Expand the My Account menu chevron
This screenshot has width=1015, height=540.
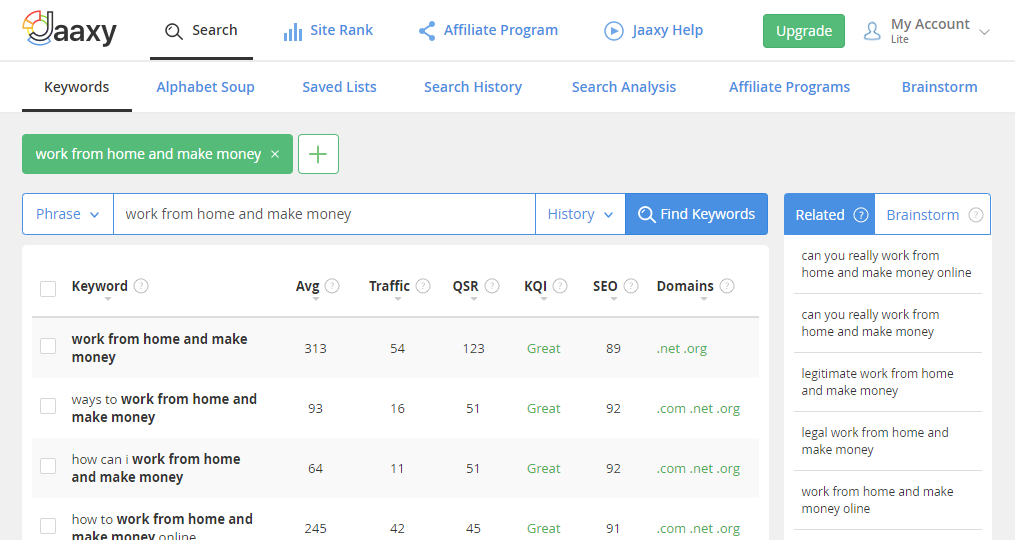[985, 32]
